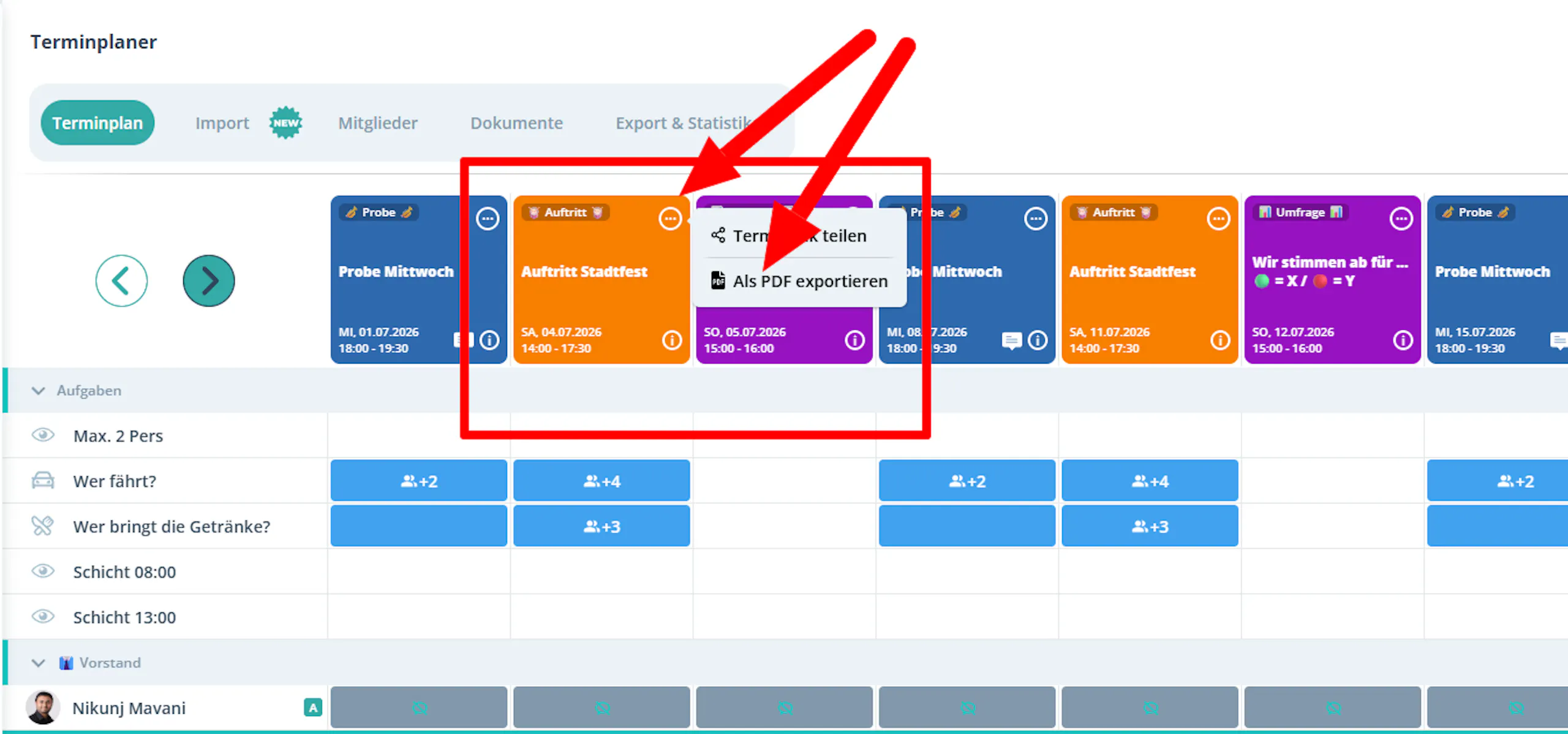This screenshot has height=734, width=1568.
Task: Show info for the event on SO, 05.07.2026
Action: 855,340
